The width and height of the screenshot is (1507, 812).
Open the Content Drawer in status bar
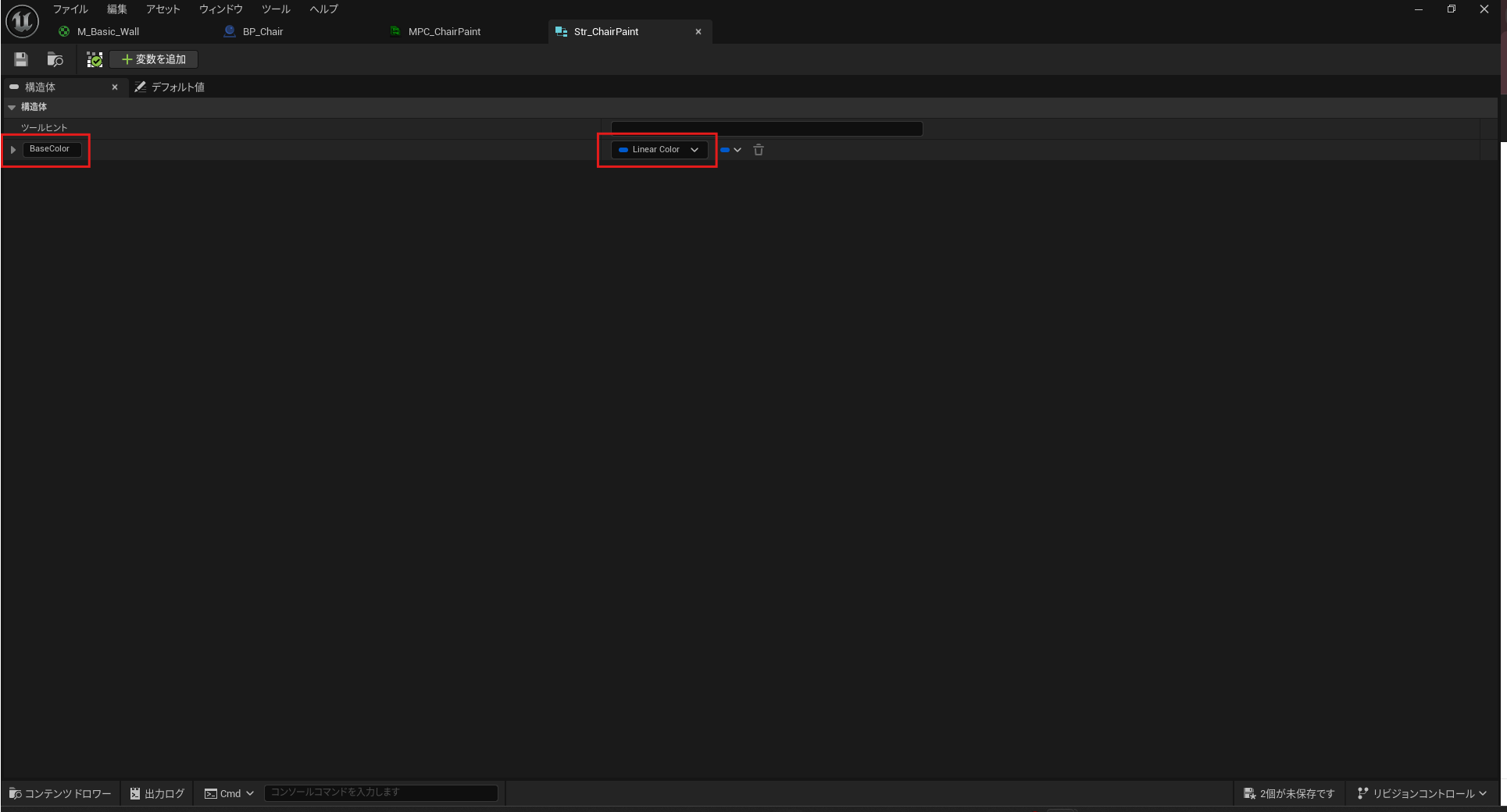(60, 793)
